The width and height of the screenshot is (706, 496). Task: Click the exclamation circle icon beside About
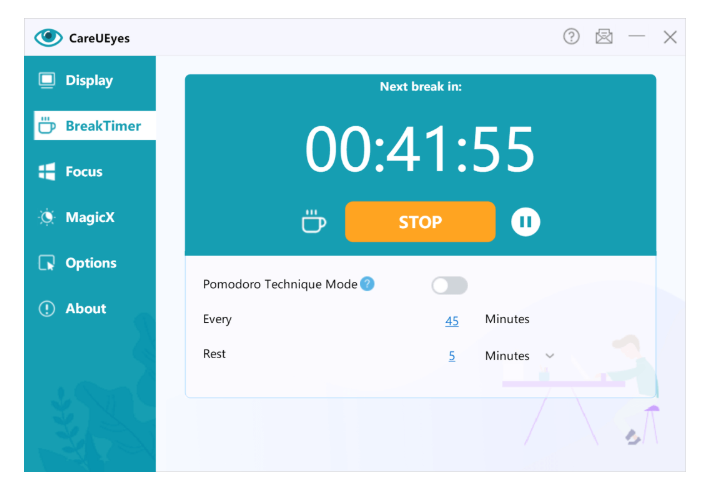pyautogui.click(x=47, y=309)
